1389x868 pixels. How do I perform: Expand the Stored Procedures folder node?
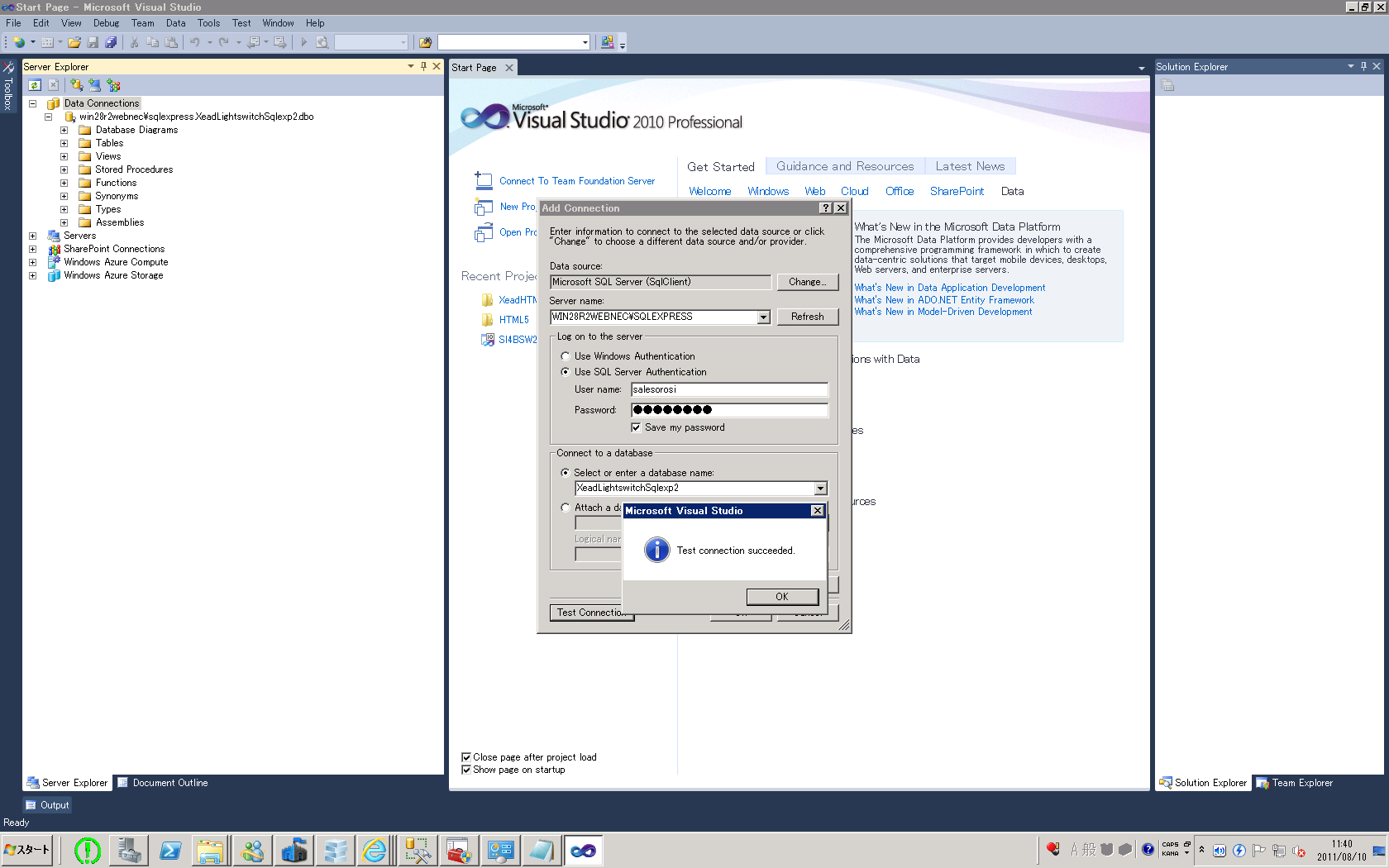click(64, 169)
